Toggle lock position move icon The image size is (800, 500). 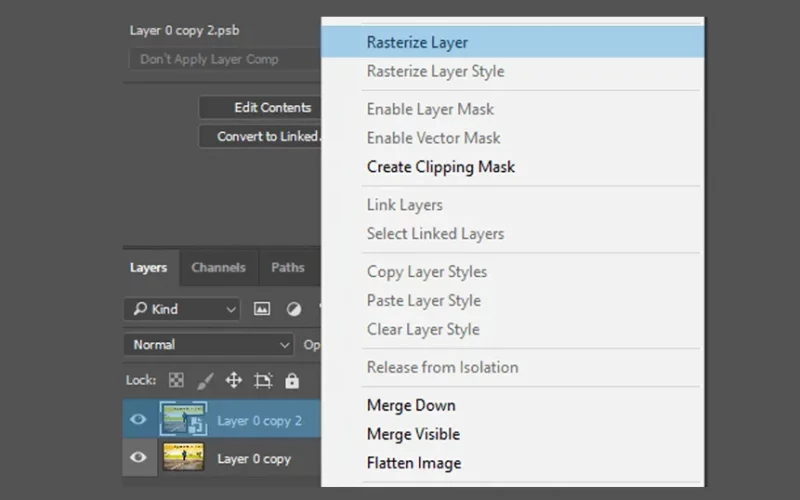click(234, 380)
